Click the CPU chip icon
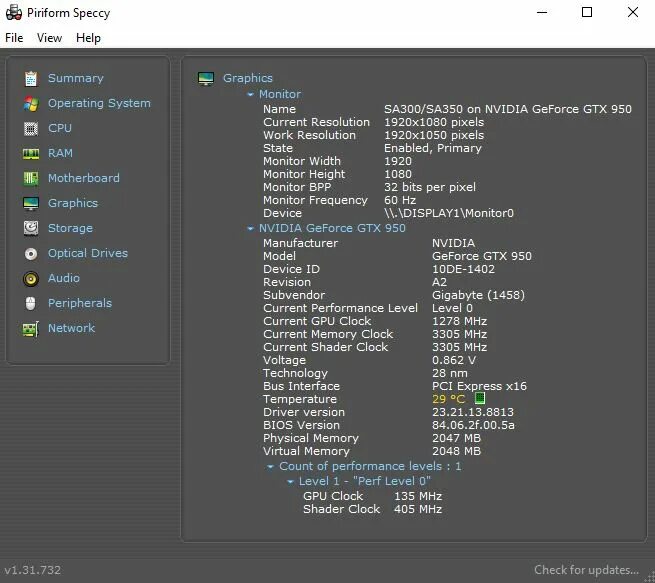This screenshot has height=583, width=655. tap(31, 129)
